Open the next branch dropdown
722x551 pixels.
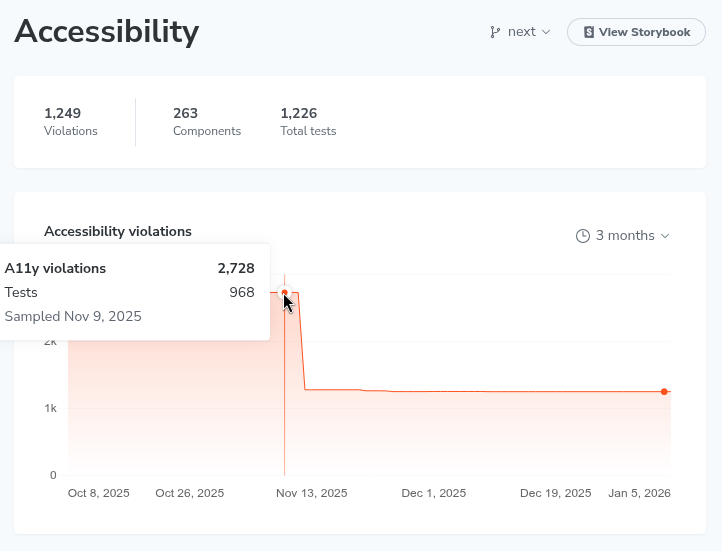pyautogui.click(x=520, y=32)
